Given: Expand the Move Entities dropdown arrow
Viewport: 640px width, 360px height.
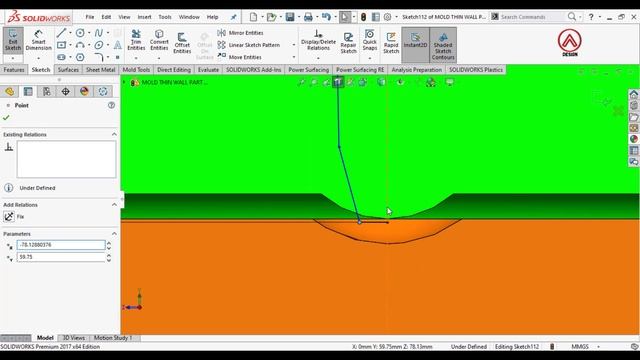Looking at the screenshot, I should pyautogui.click(x=294, y=57).
